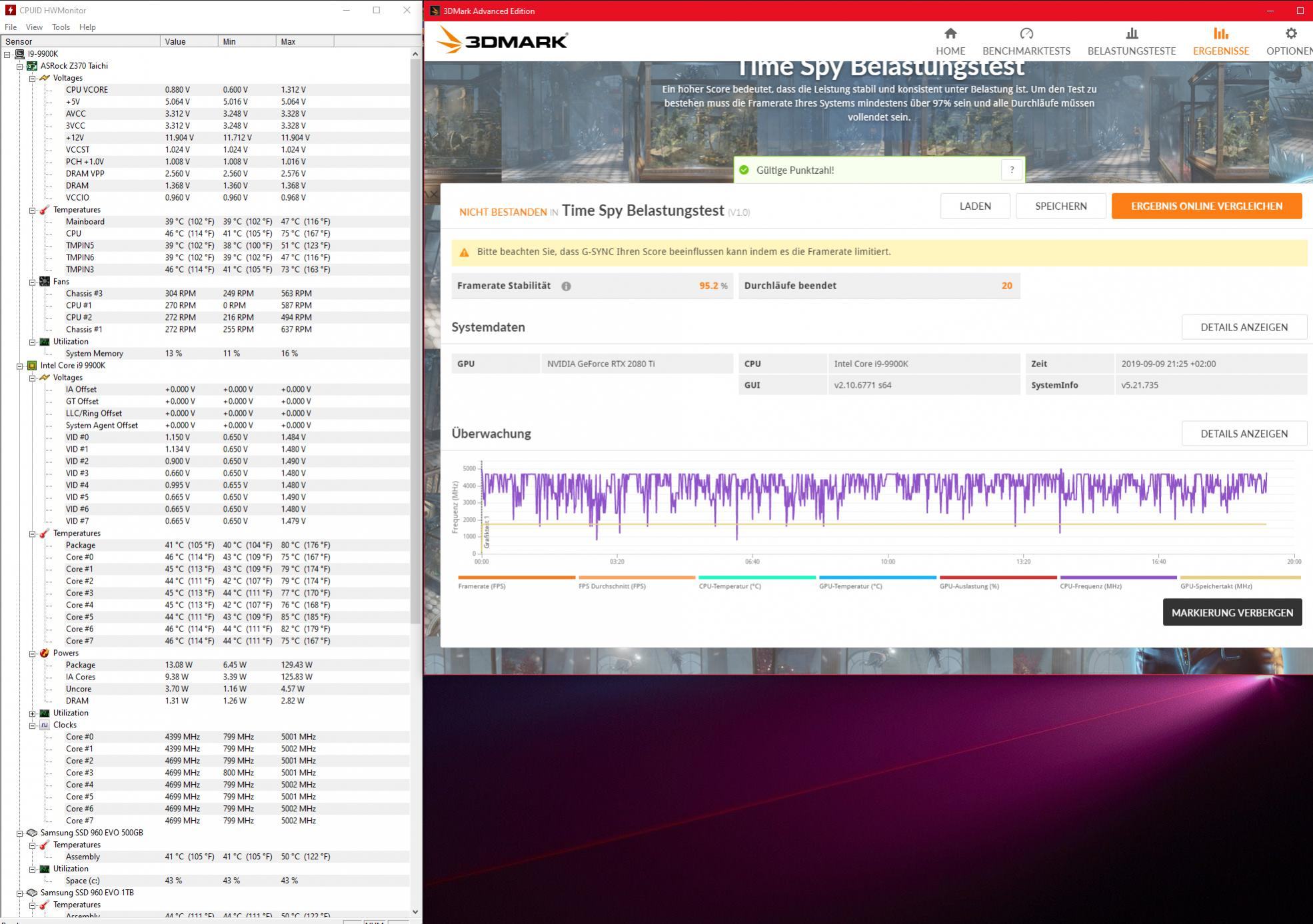Viewport: 1313px width, 924px height.
Task: Open HWMonitor Tools menu
Action: click(x=61, y=27)
